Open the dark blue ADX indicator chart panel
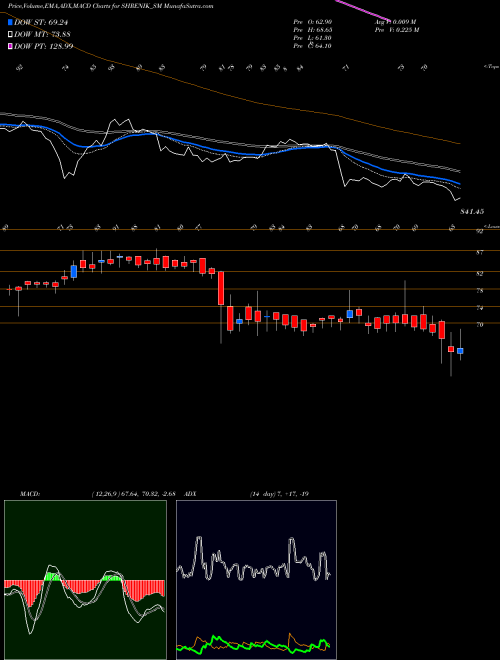Viewport: 500px width, 660px height. tap(256, 580)
